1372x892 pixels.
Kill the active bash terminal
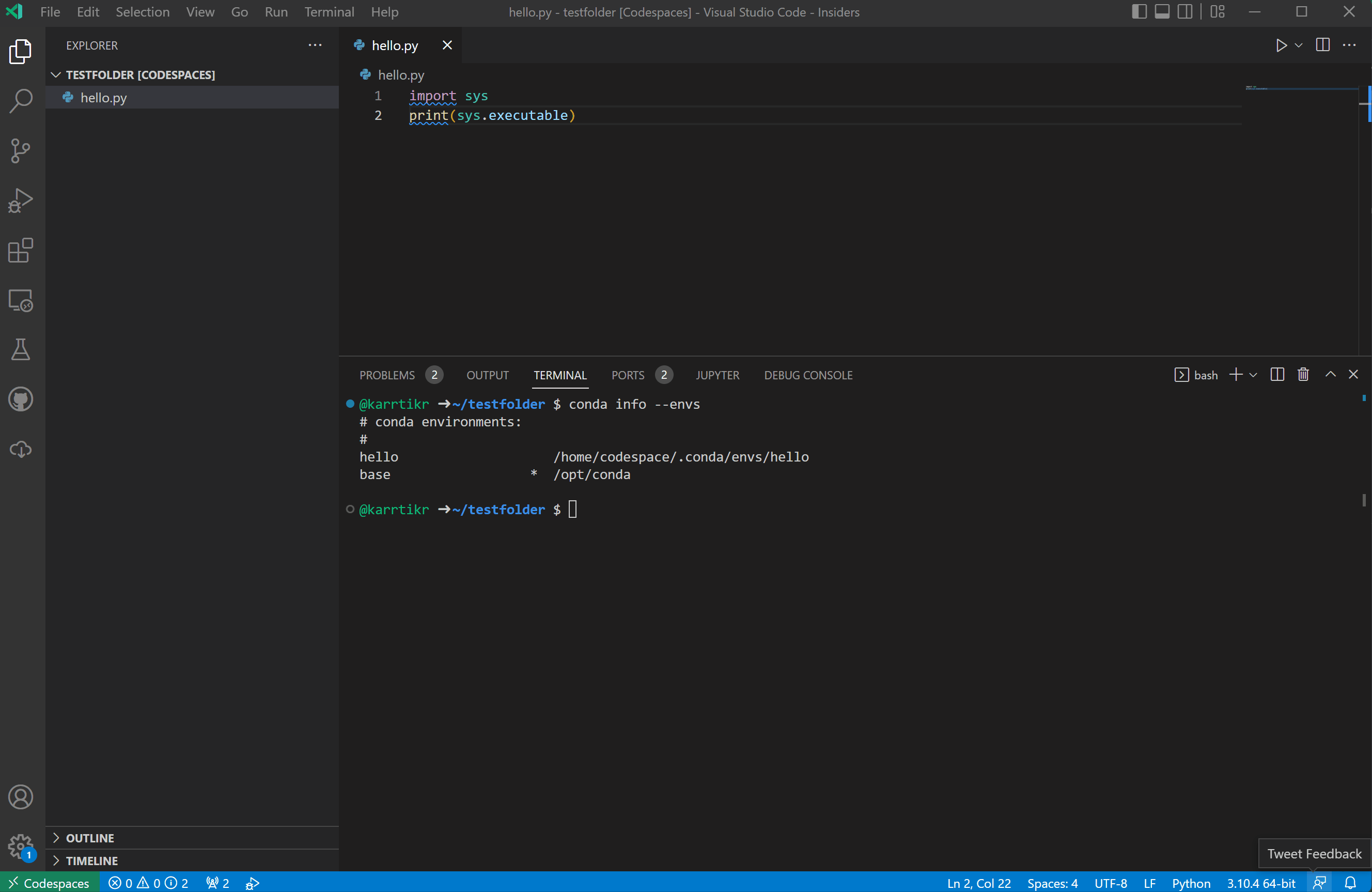[1303, 374]
